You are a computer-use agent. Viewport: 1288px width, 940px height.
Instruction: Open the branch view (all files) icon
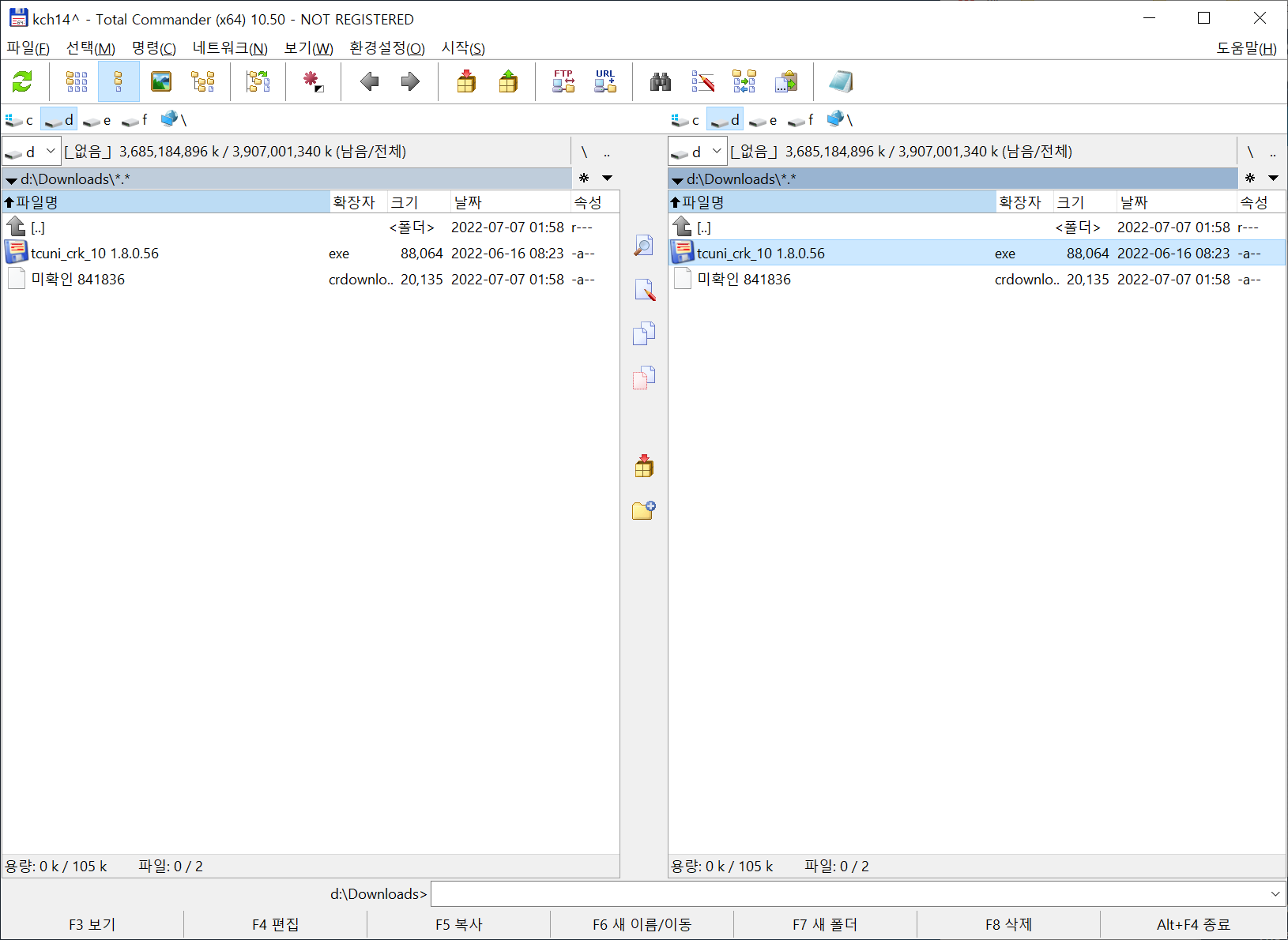coord(258,81)
